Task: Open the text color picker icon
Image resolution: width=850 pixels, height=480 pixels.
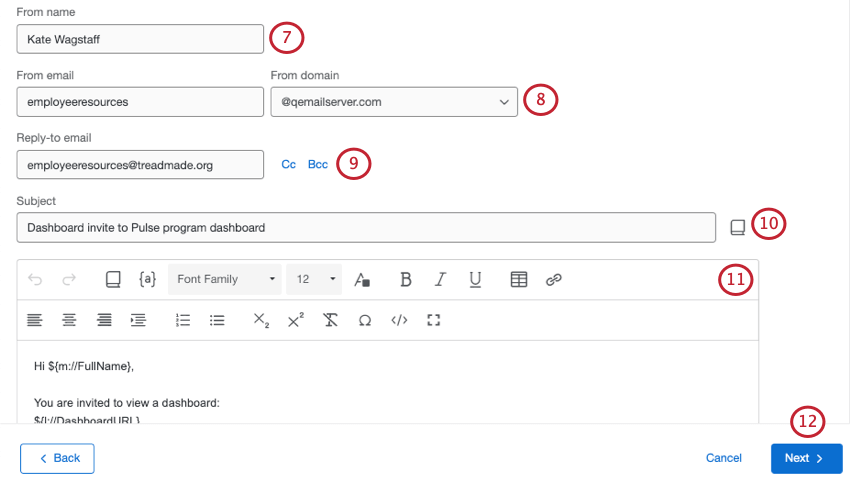Action: pos(362,279)
